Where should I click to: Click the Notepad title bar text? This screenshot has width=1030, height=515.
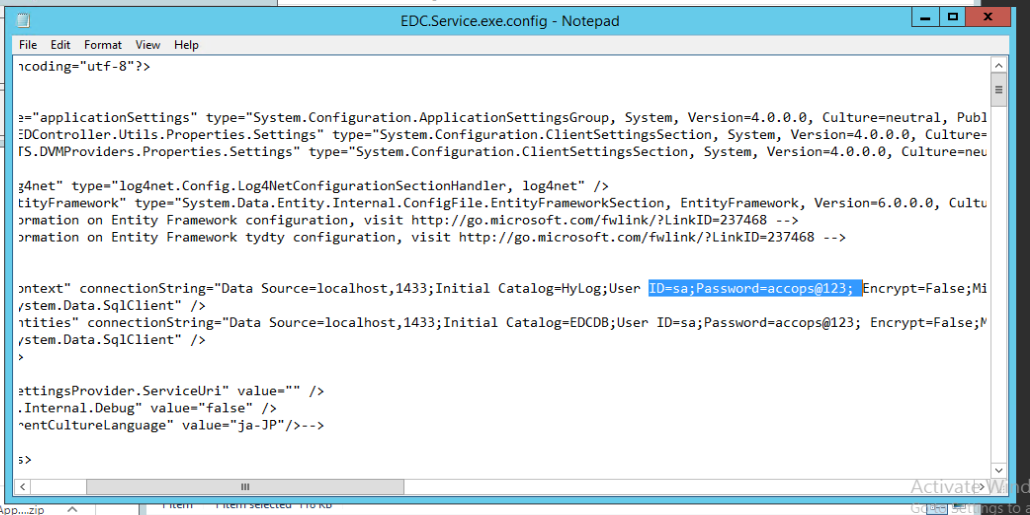click(509, 20)
